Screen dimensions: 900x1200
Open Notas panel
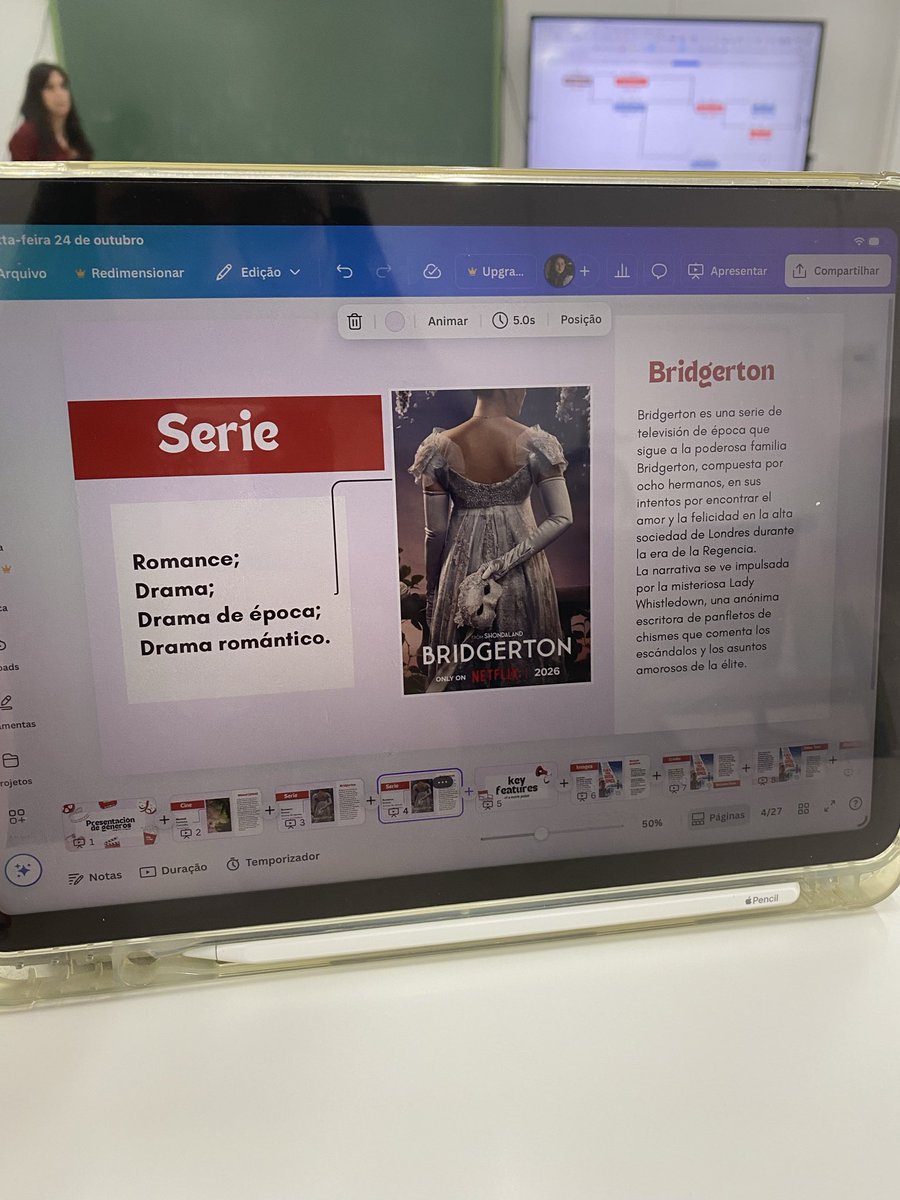pyautogui.click(x=95, y=877)
